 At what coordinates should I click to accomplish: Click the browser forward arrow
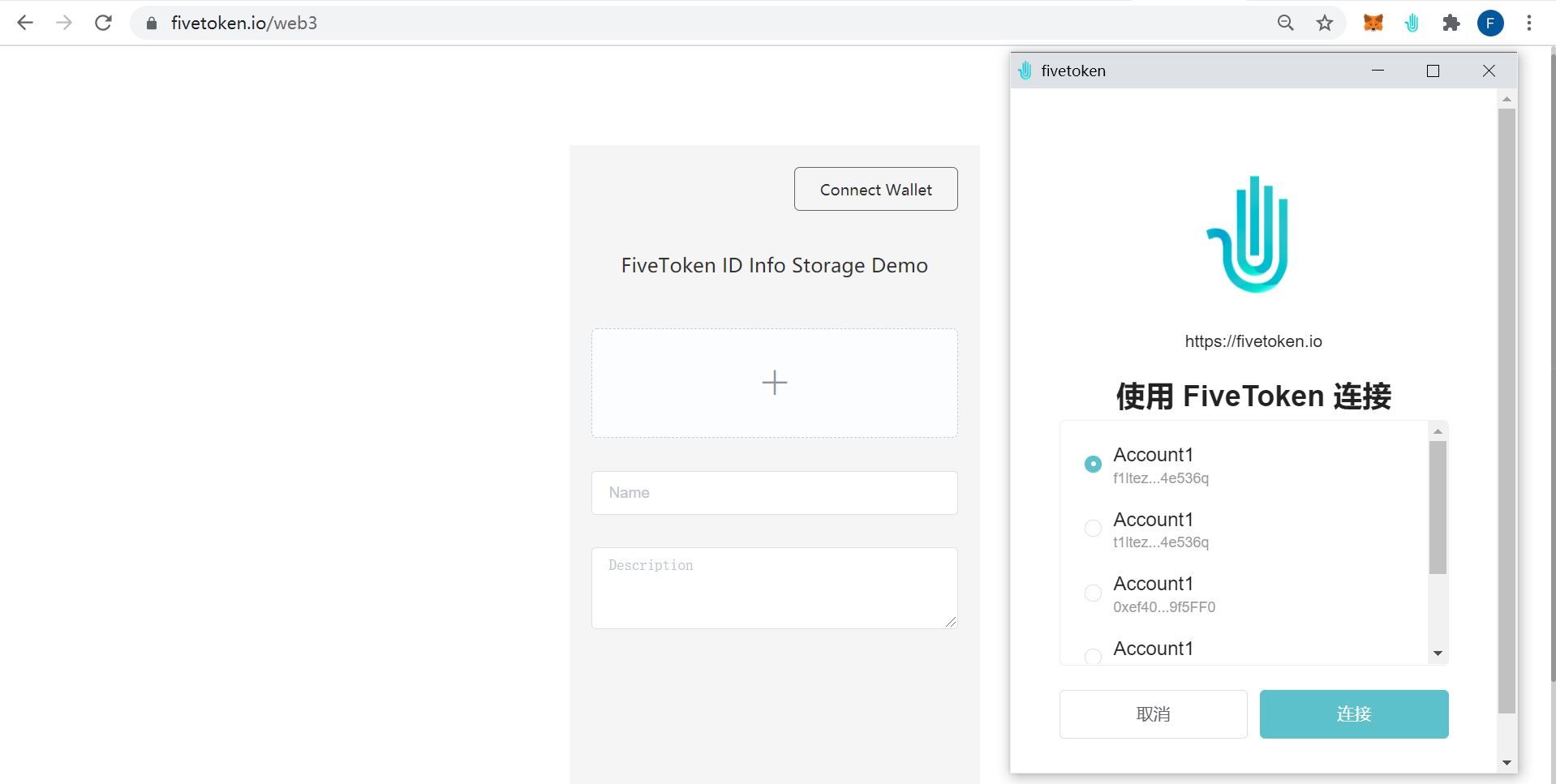[x=64, y=23]
